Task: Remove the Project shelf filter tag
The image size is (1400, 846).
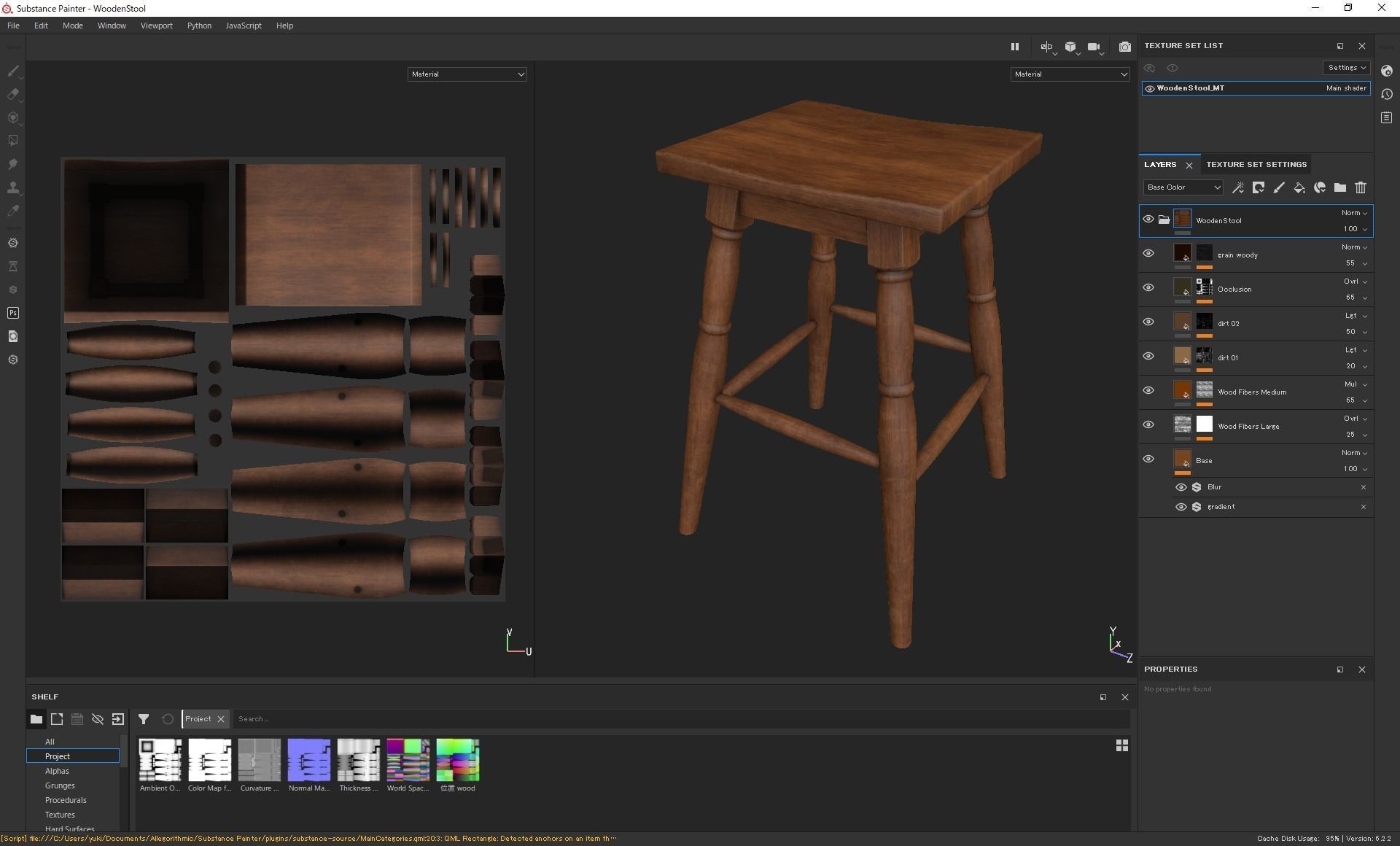Action: [x=221, y=719]
